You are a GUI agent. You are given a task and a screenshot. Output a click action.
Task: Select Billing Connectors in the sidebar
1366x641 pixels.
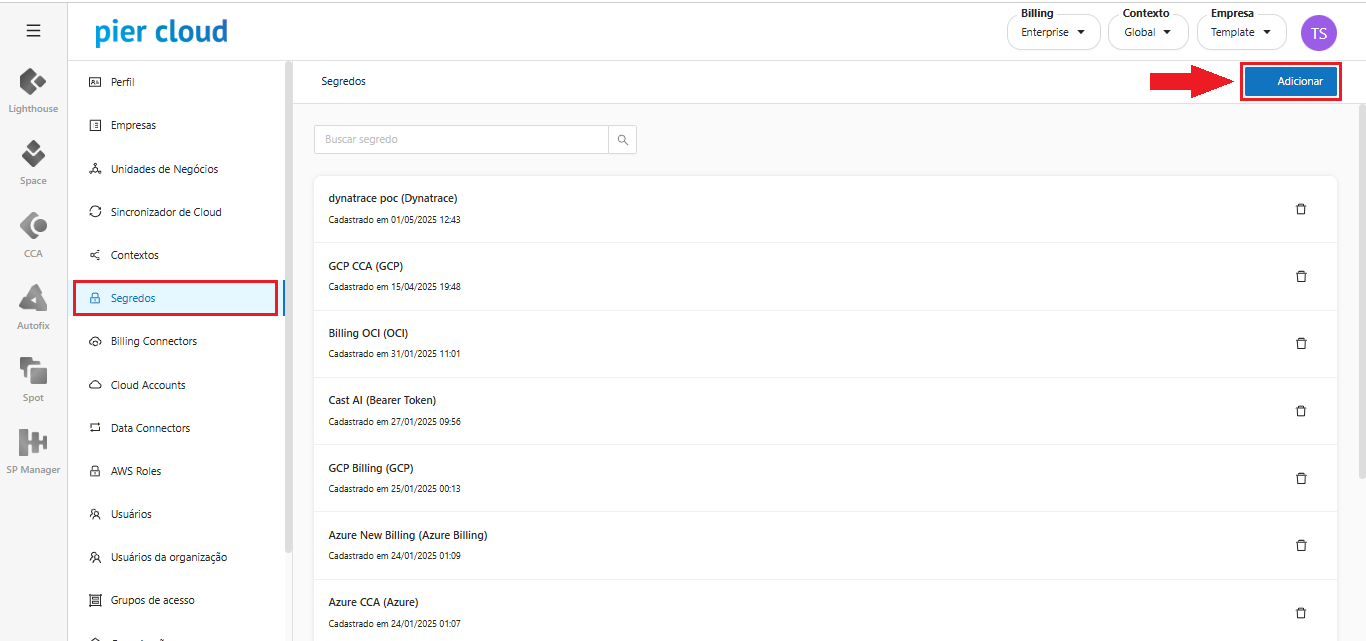[x=154, y=342]
